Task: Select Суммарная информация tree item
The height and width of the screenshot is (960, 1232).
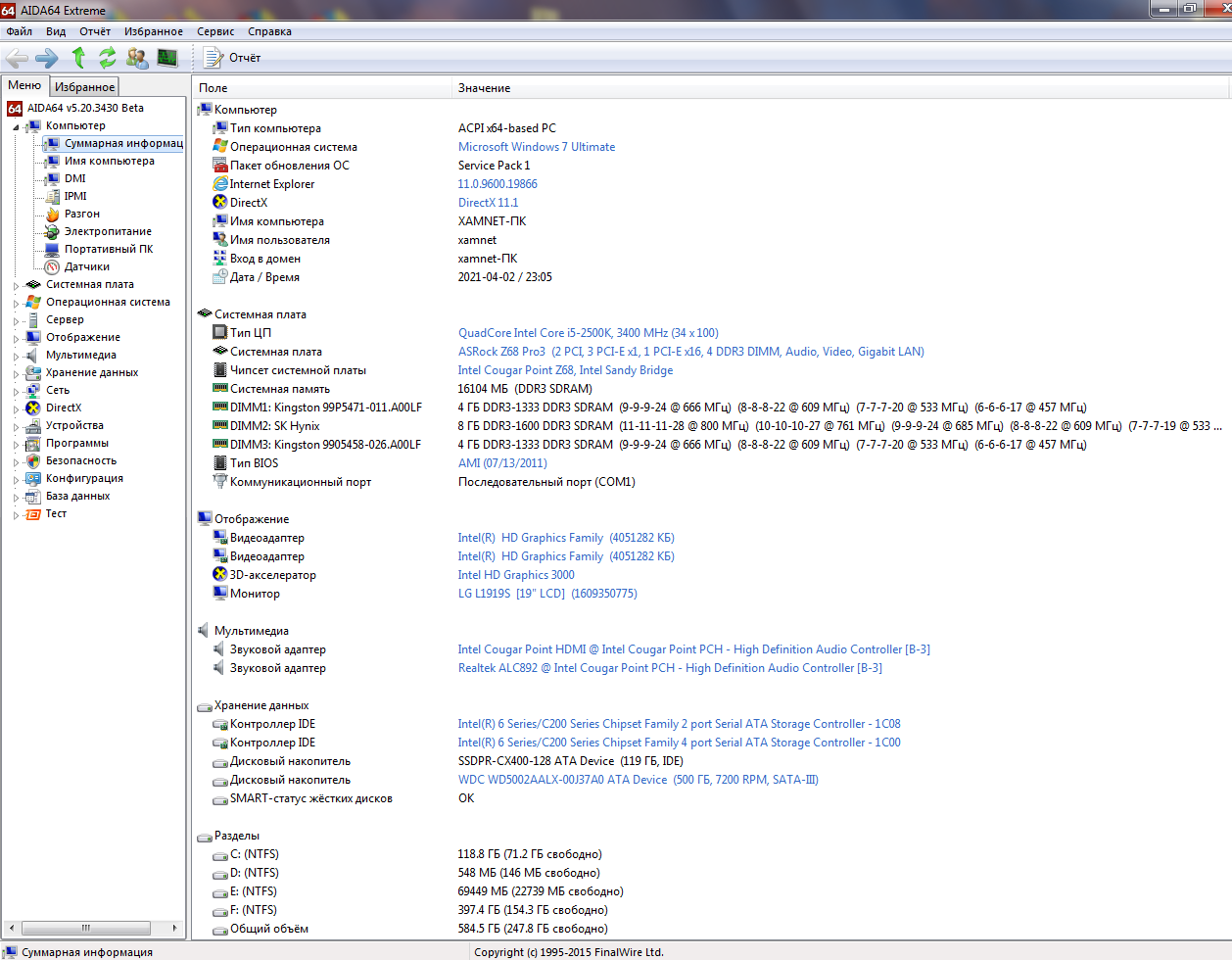Action: click(x=114, y=143)
